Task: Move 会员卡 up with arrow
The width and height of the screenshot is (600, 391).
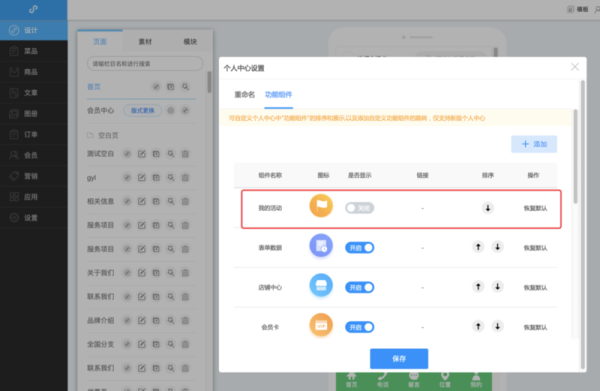Action: click(478, 326)
